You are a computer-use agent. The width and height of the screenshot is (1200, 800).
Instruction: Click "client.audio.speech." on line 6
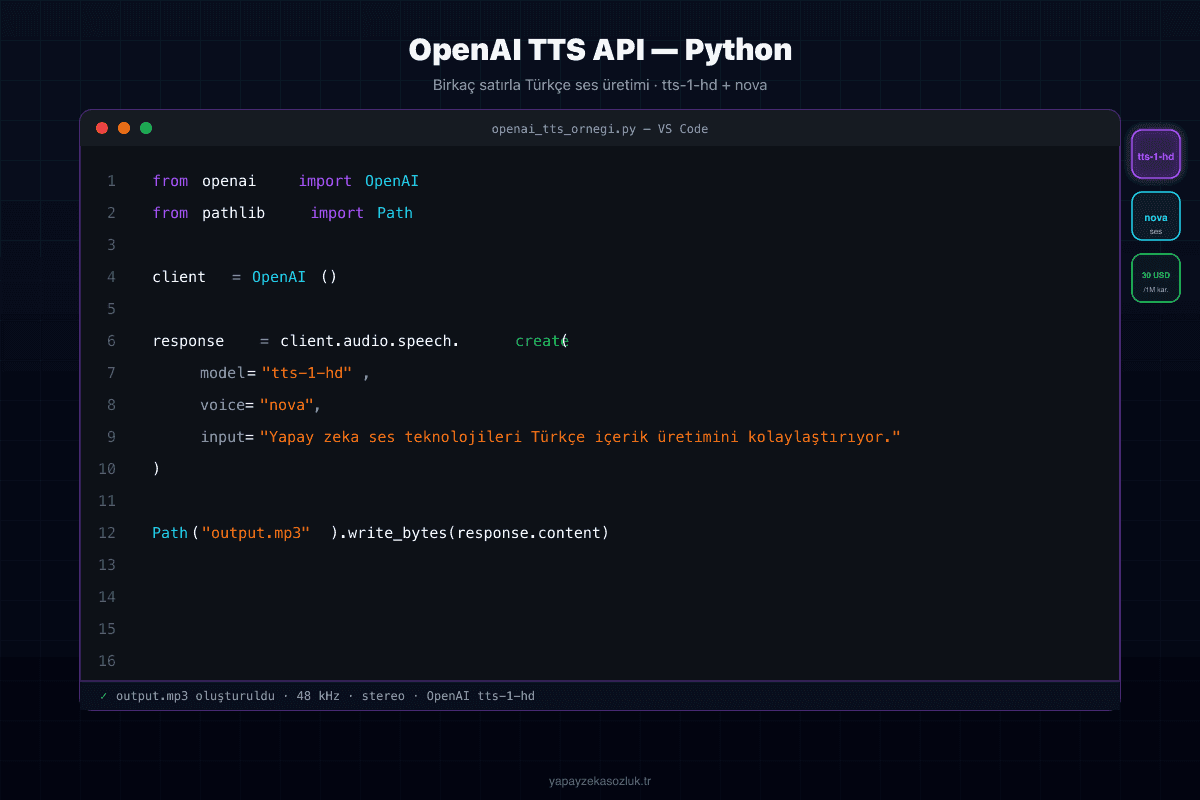point(370,341)
